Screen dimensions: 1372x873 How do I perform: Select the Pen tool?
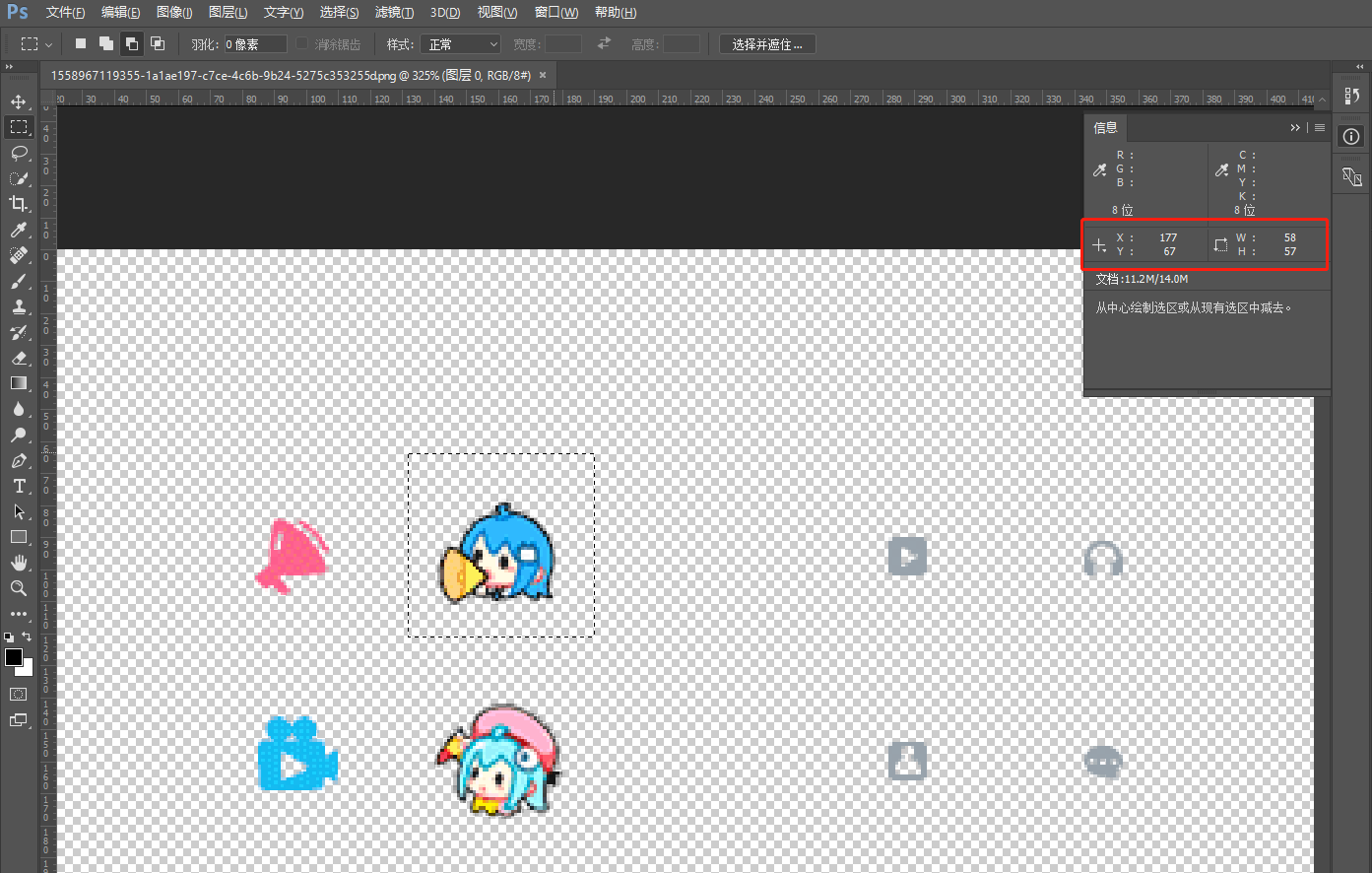(19, 460)
